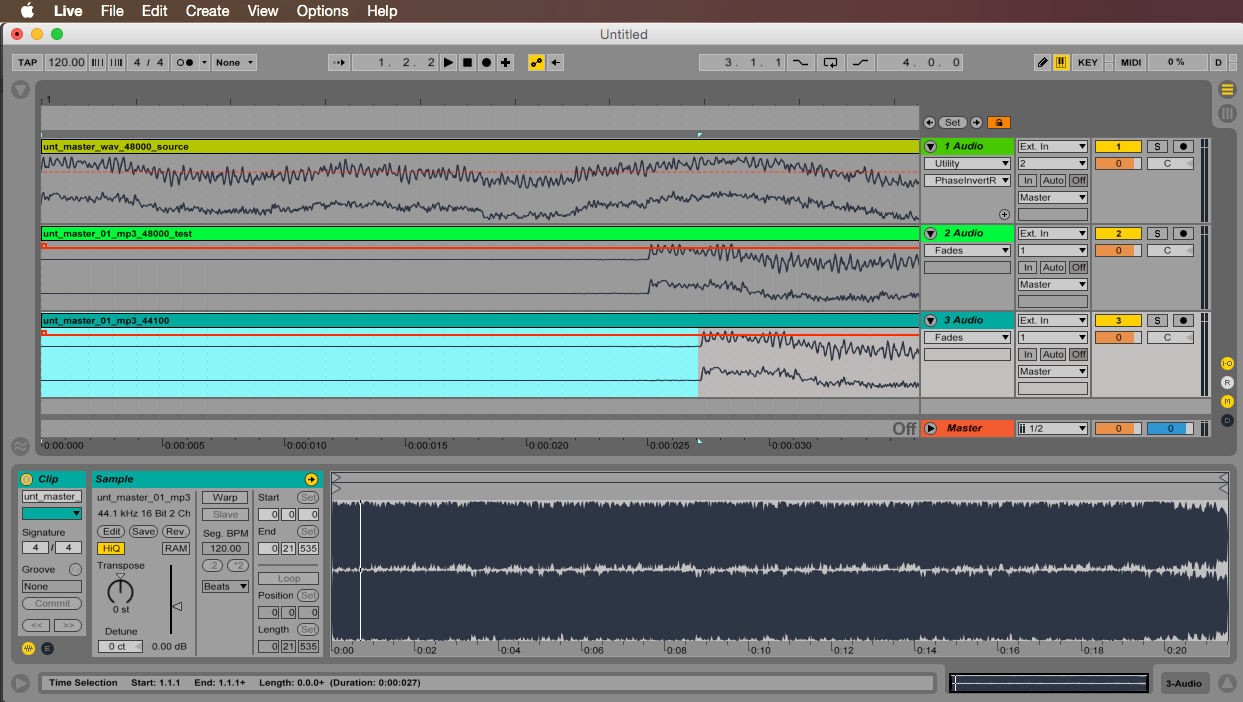
Task: Toggle the Loop switch in transport
Action: pos(830,62)
